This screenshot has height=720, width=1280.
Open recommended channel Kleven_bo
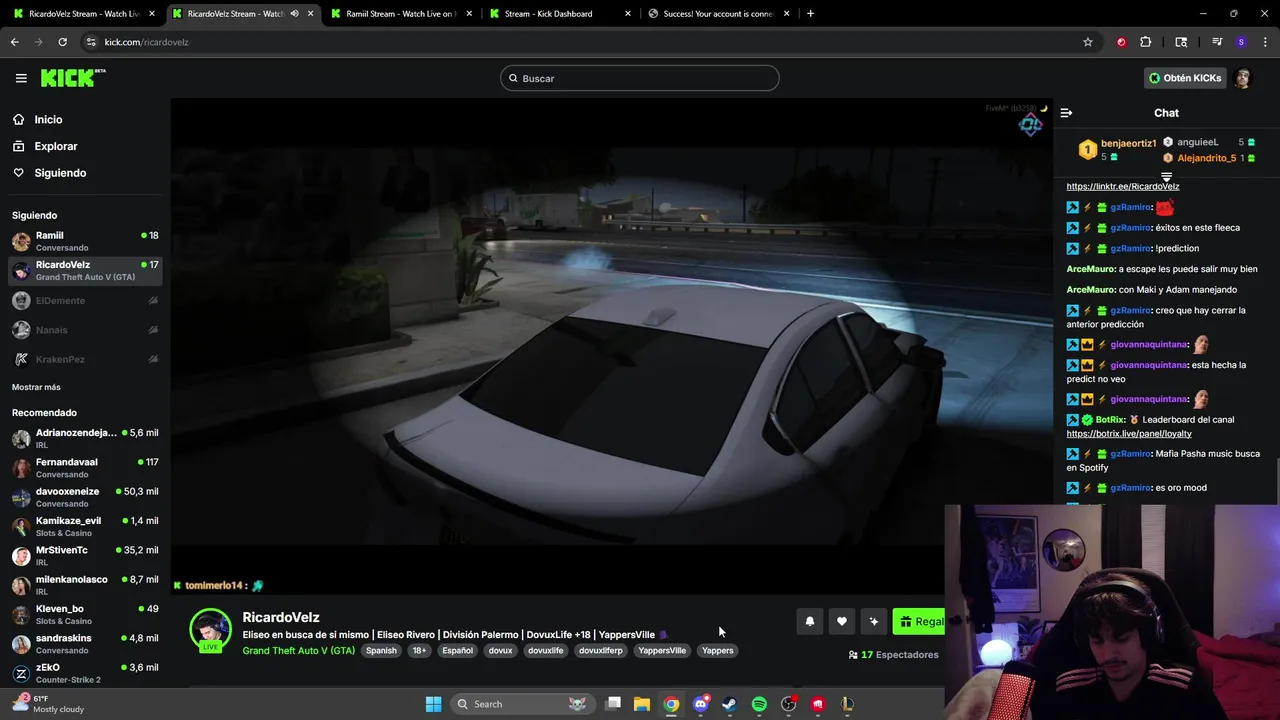click(85, 614)
